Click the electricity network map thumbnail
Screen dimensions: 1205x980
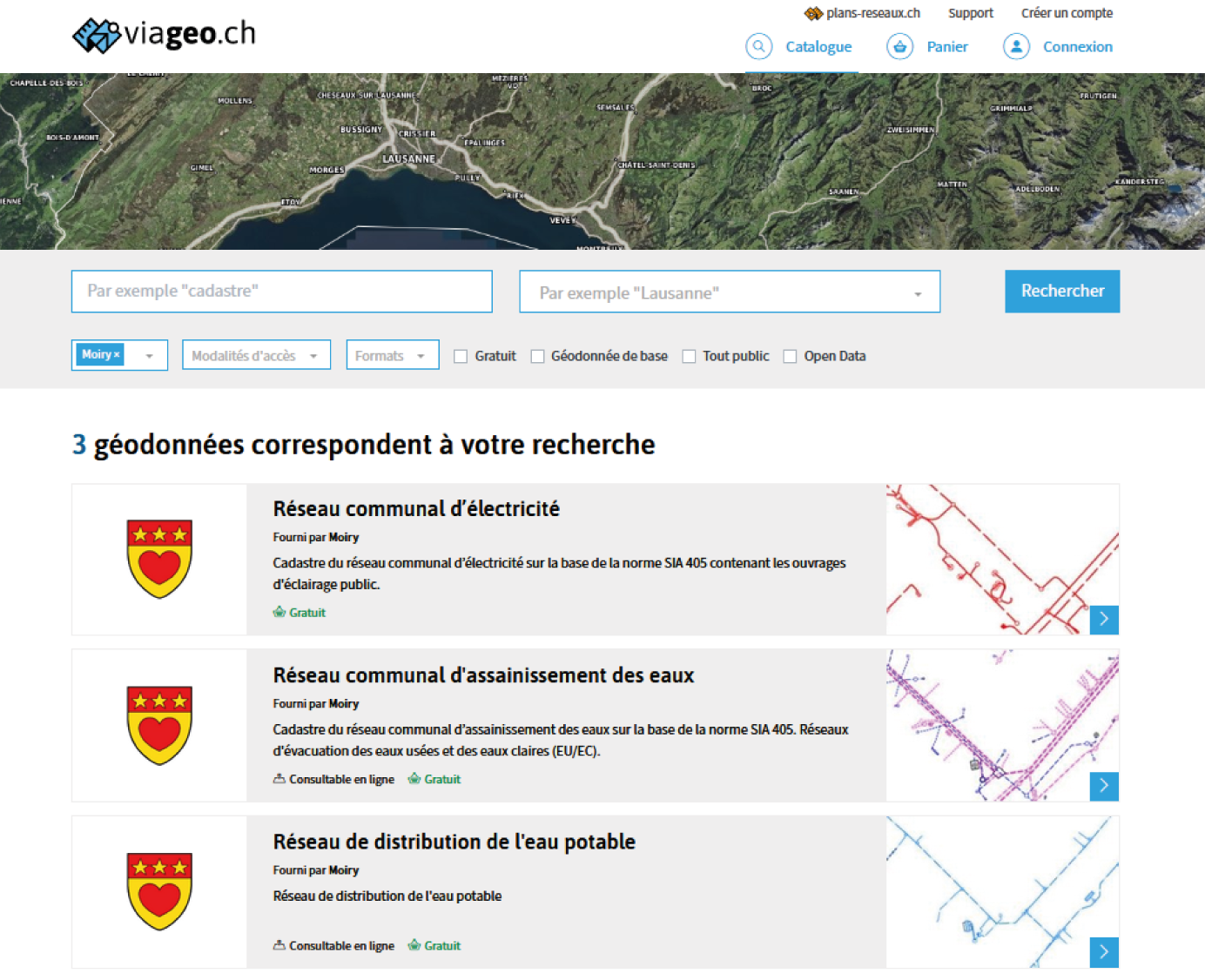coord(1002,559)
